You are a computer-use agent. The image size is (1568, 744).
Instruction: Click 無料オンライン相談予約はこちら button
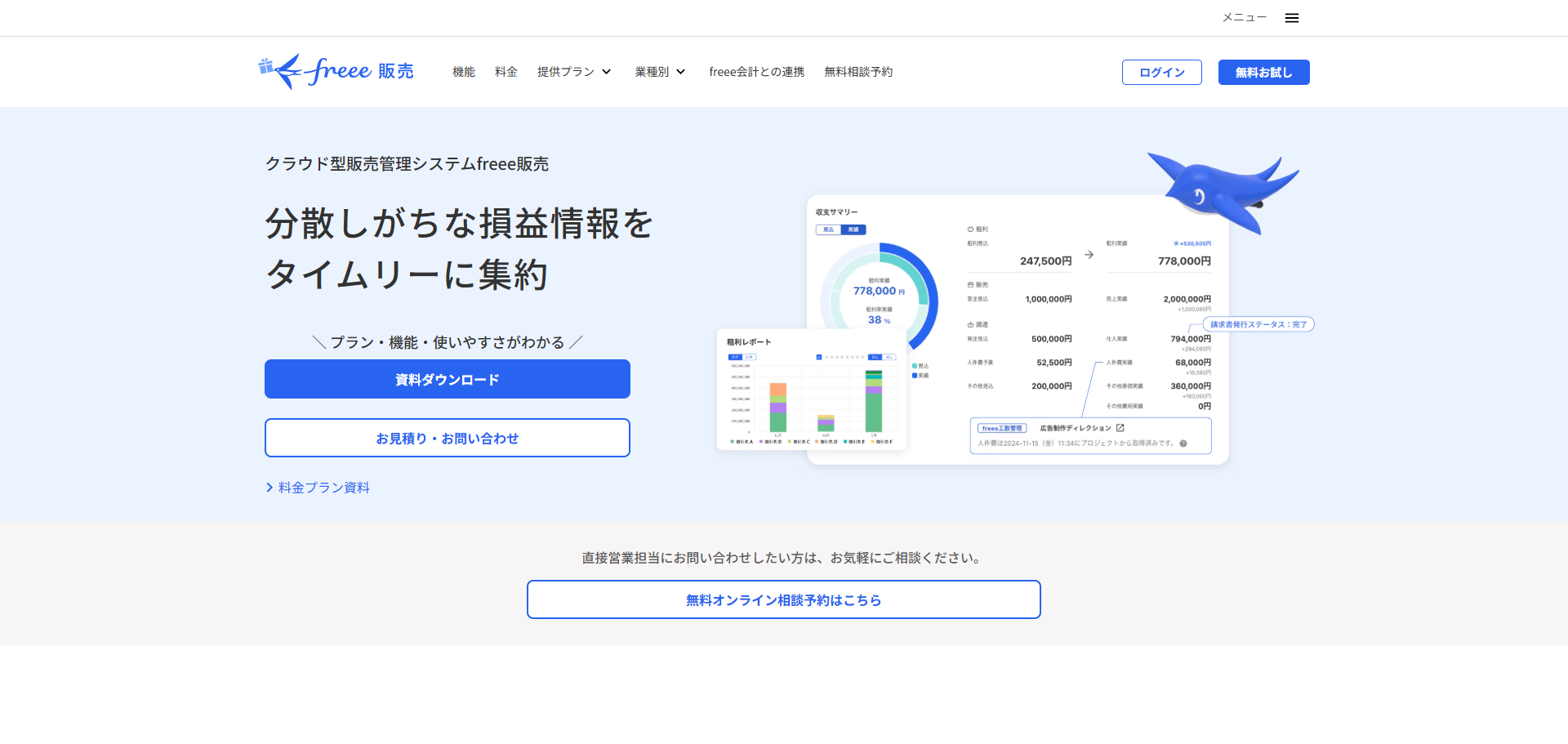[784, 599]
